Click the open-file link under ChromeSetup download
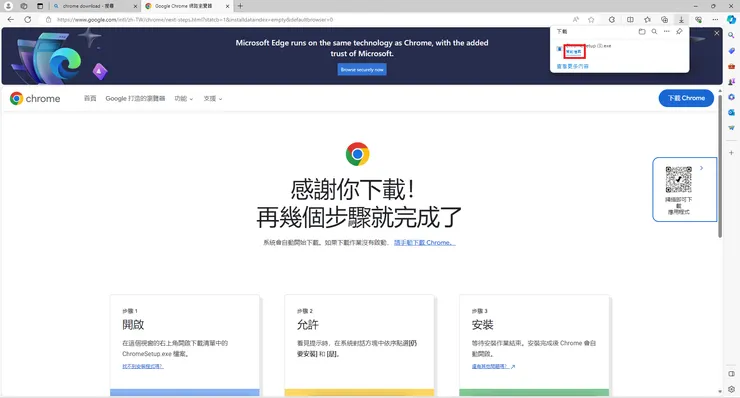Screen dimensions: 740x398 pyautogui.click(x=574, y=51)
